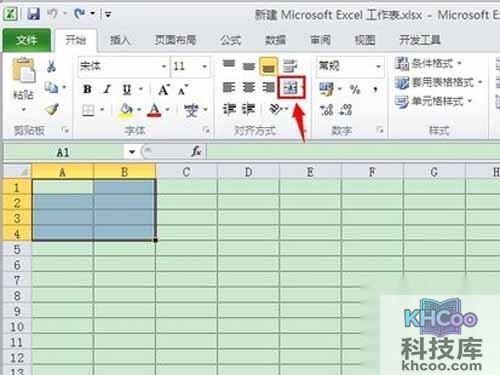The width and height of the screenshot is (500, 375).
Task: Apply cell borders with the border icon
Action: [88, 110]
